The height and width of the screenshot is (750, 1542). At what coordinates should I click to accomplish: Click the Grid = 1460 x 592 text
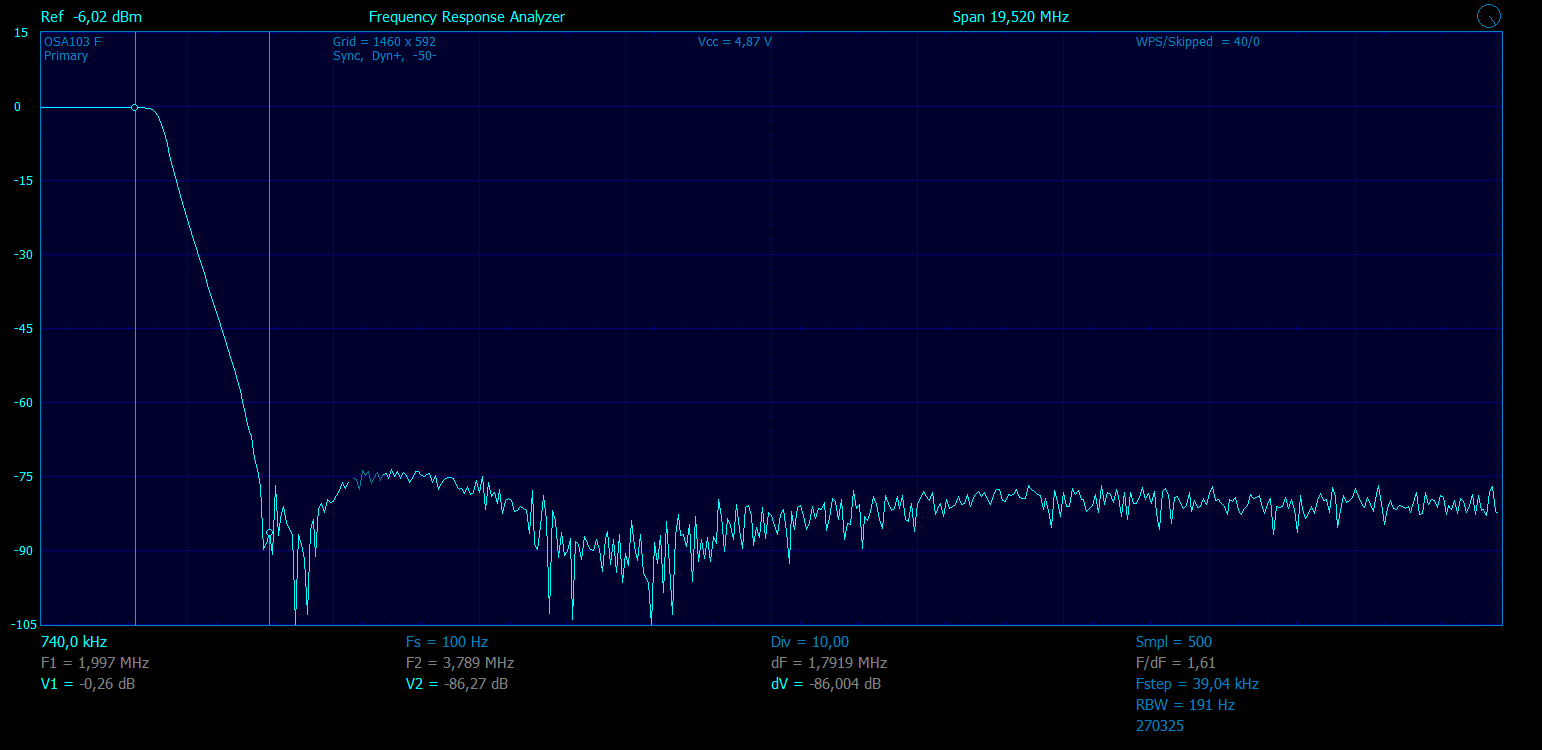pyautogui.click(x=384, y=42)
